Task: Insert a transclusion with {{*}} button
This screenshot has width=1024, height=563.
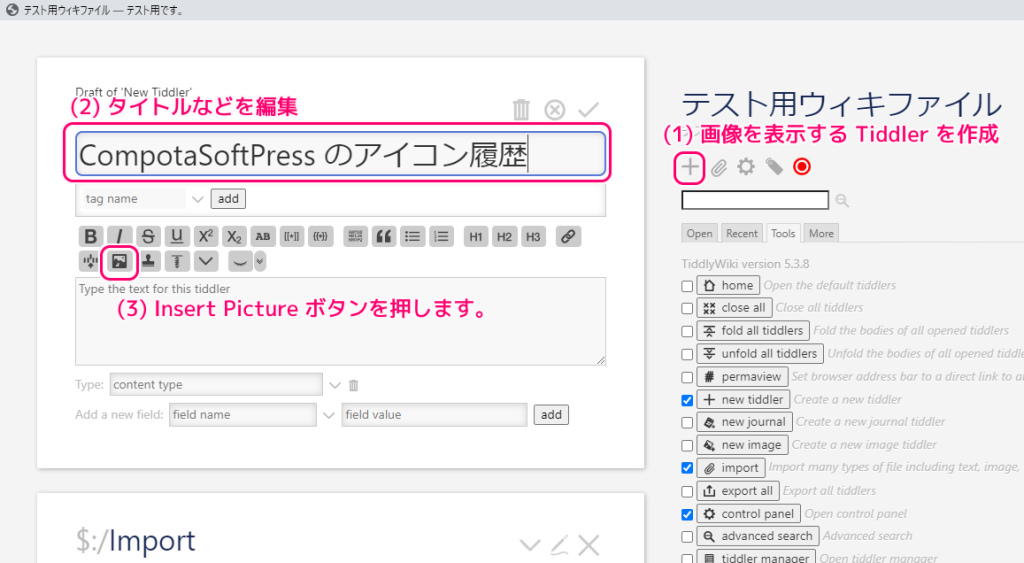Action: (x=320, y=236)
